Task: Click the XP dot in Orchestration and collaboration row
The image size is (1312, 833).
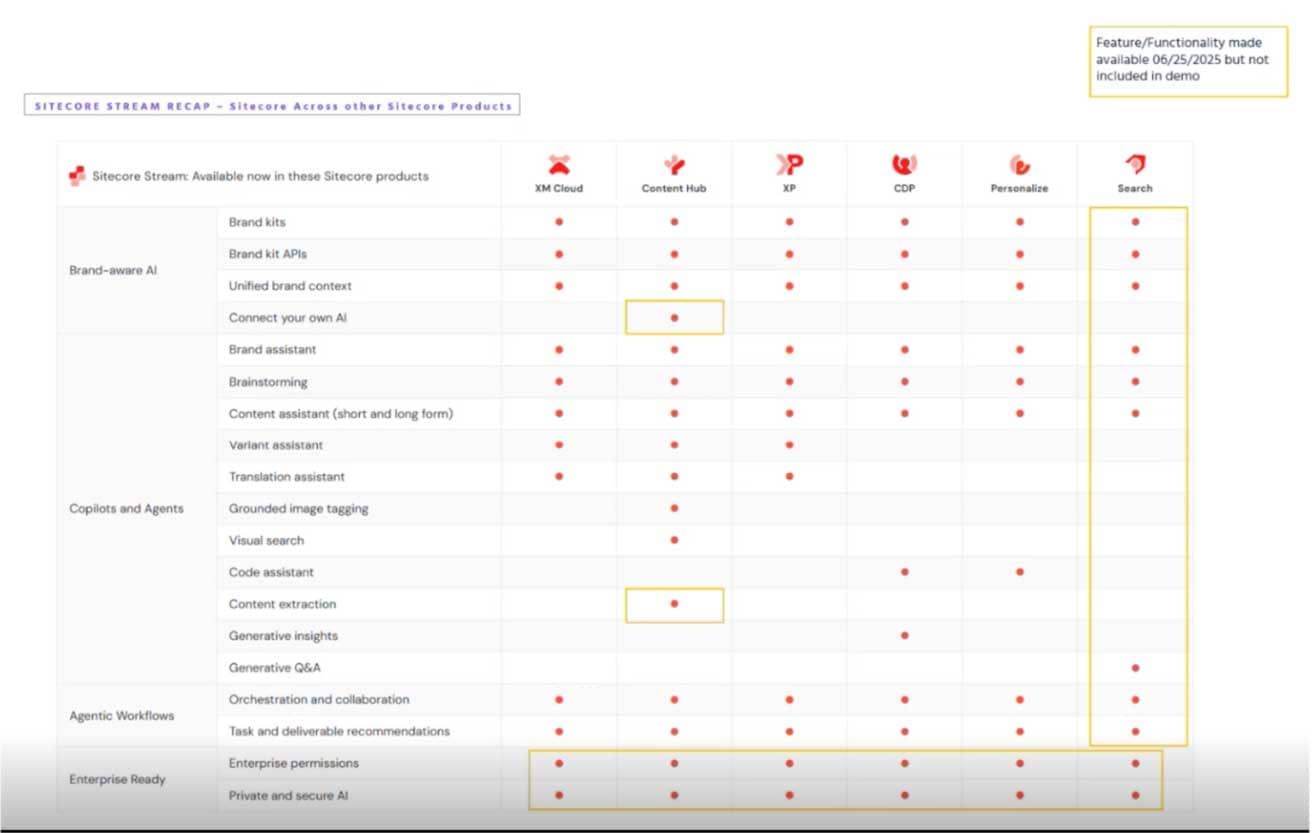Action: (790, 700)
